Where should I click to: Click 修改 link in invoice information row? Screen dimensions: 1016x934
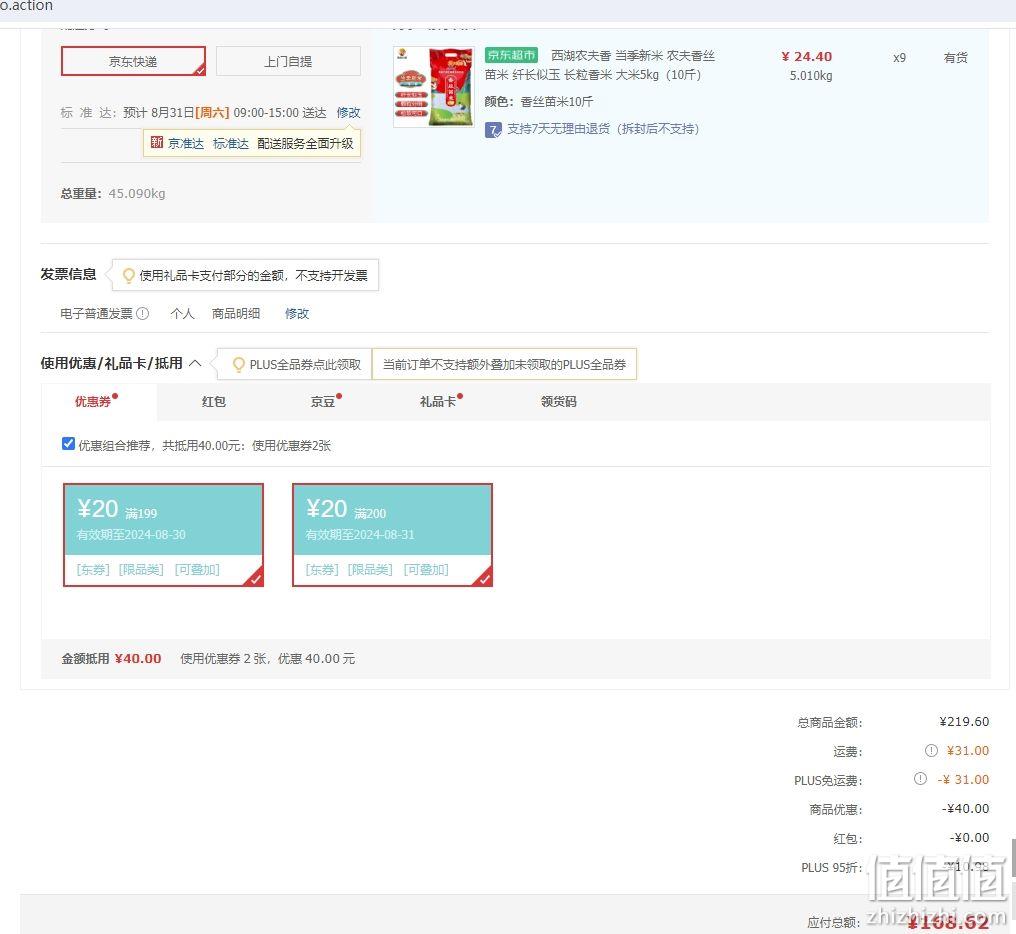tap(297, 314)
